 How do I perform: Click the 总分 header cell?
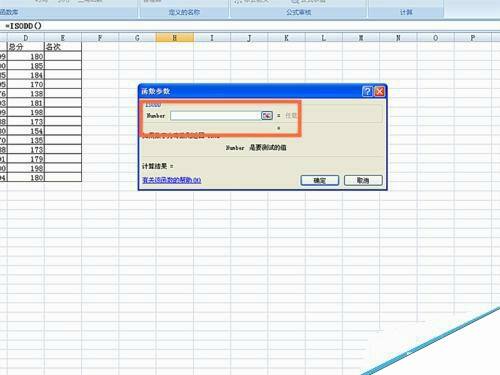26,47
